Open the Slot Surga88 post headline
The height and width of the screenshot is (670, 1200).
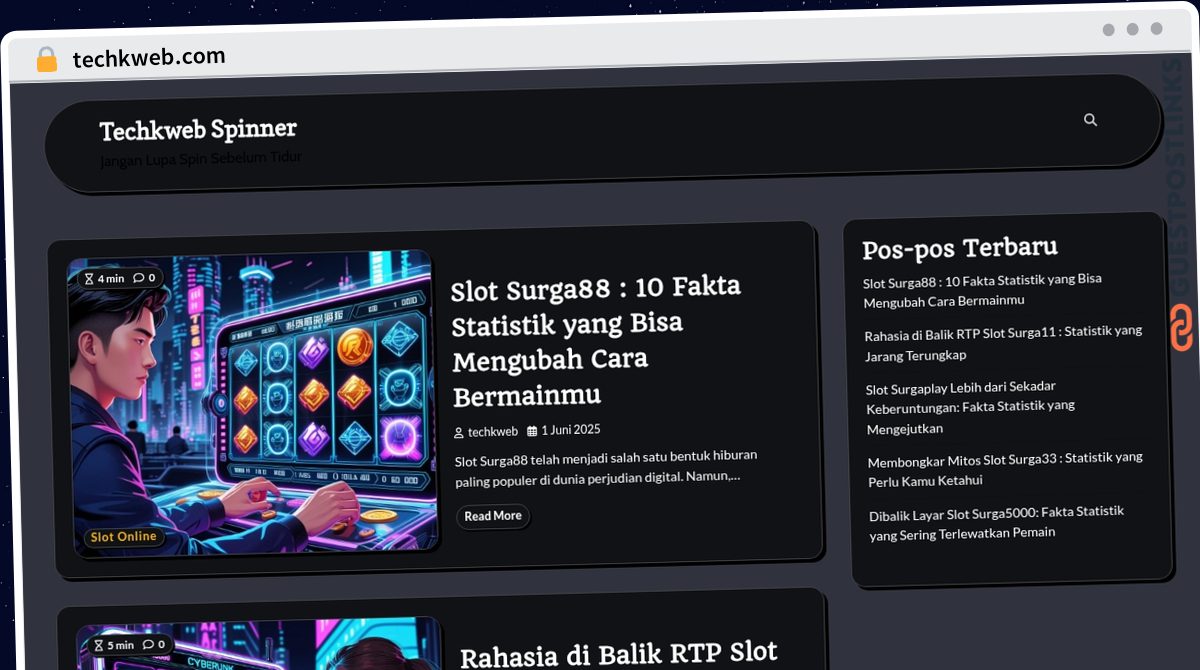(596, 341)
